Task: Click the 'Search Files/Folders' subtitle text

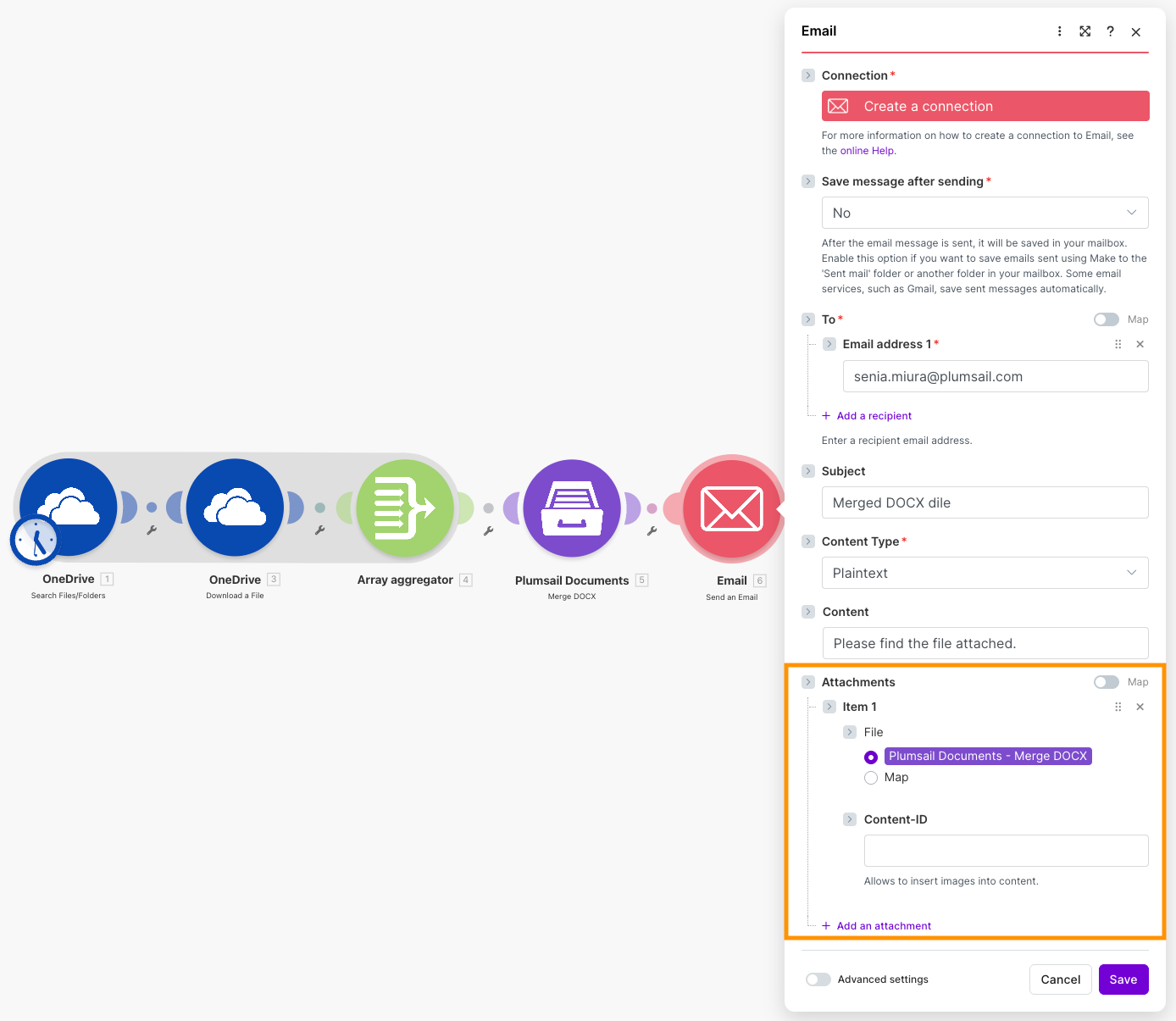Action: point(69,596)
